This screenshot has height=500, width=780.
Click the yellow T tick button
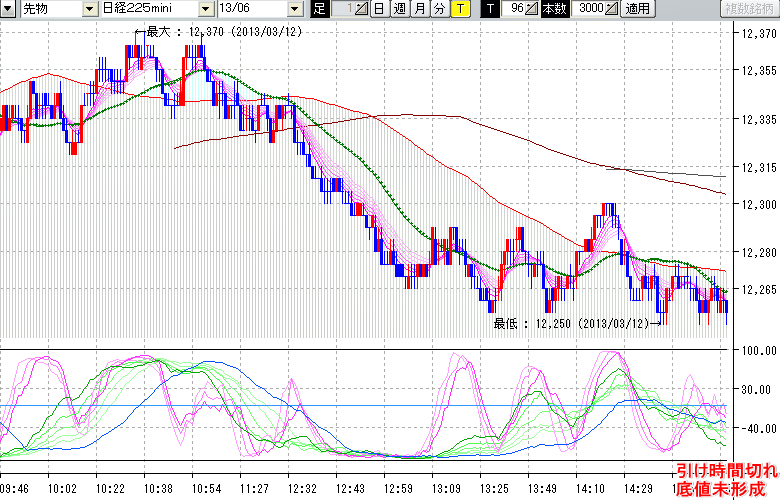click(459, 9)
